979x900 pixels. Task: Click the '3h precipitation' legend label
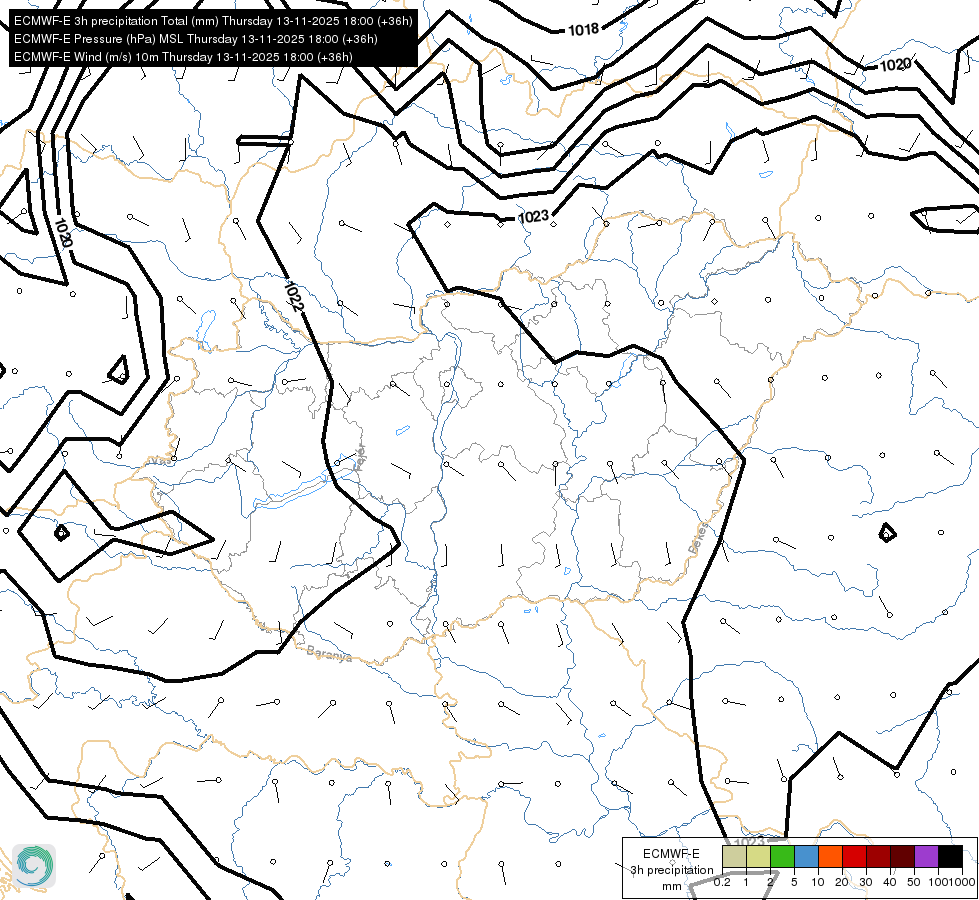tap(671, 870)
